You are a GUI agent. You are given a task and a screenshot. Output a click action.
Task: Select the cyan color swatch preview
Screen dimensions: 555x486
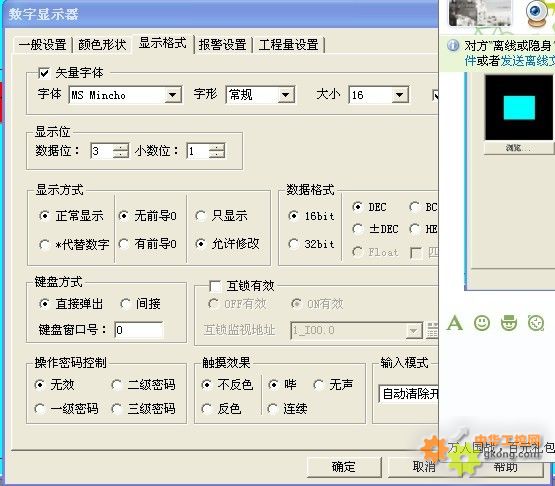[x=519, y=107]
